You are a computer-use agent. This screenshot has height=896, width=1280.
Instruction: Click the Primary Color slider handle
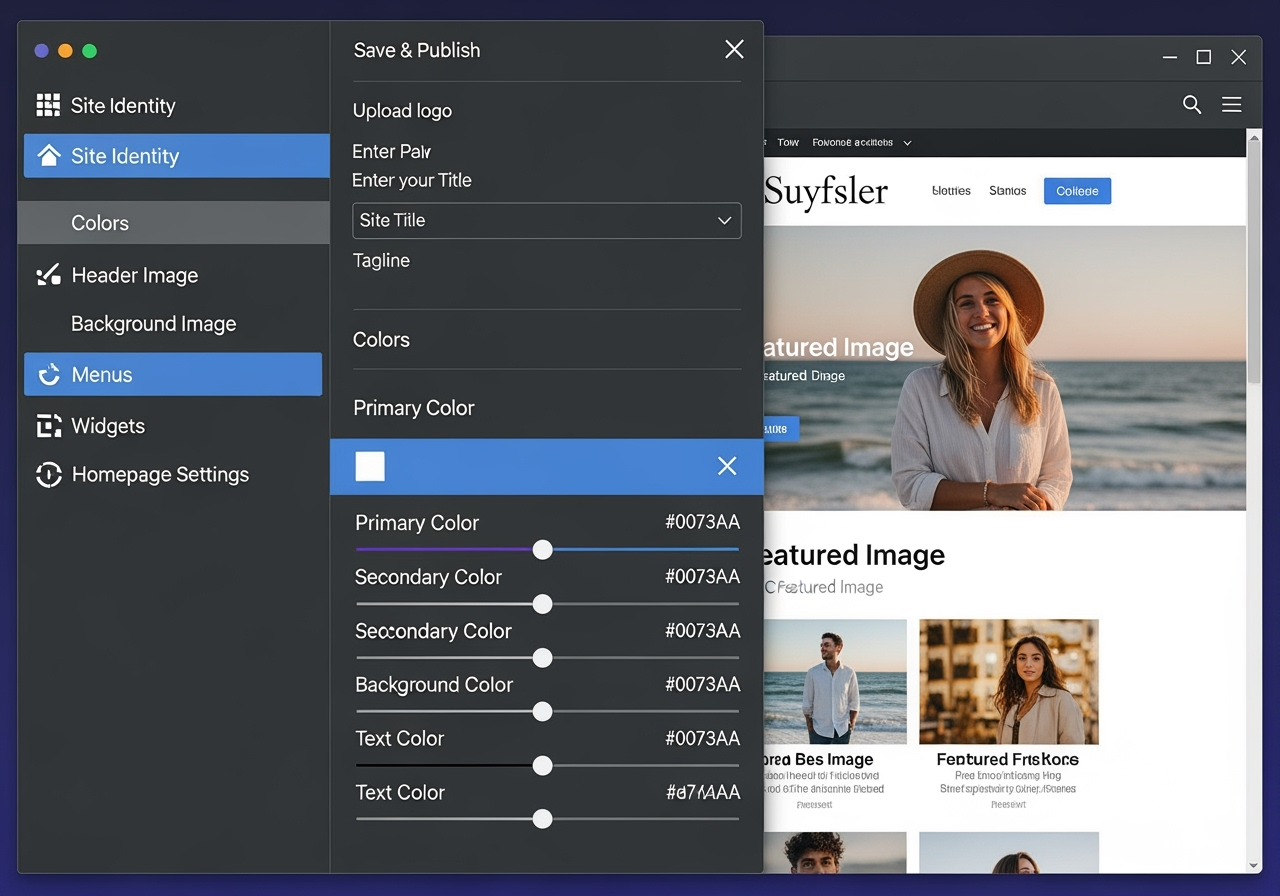tap(542, 549)
